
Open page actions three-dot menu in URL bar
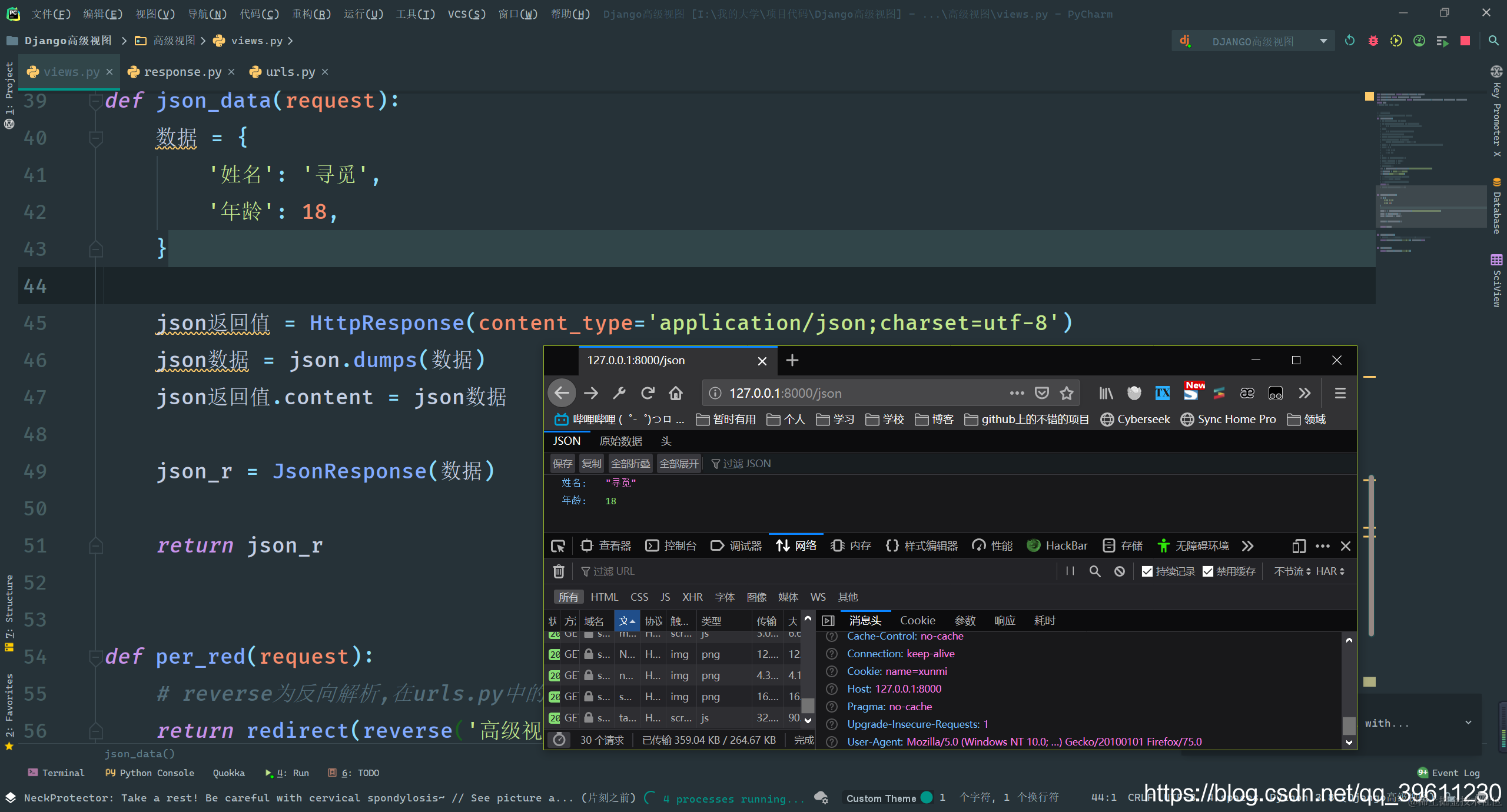(x=1017, y=393)
